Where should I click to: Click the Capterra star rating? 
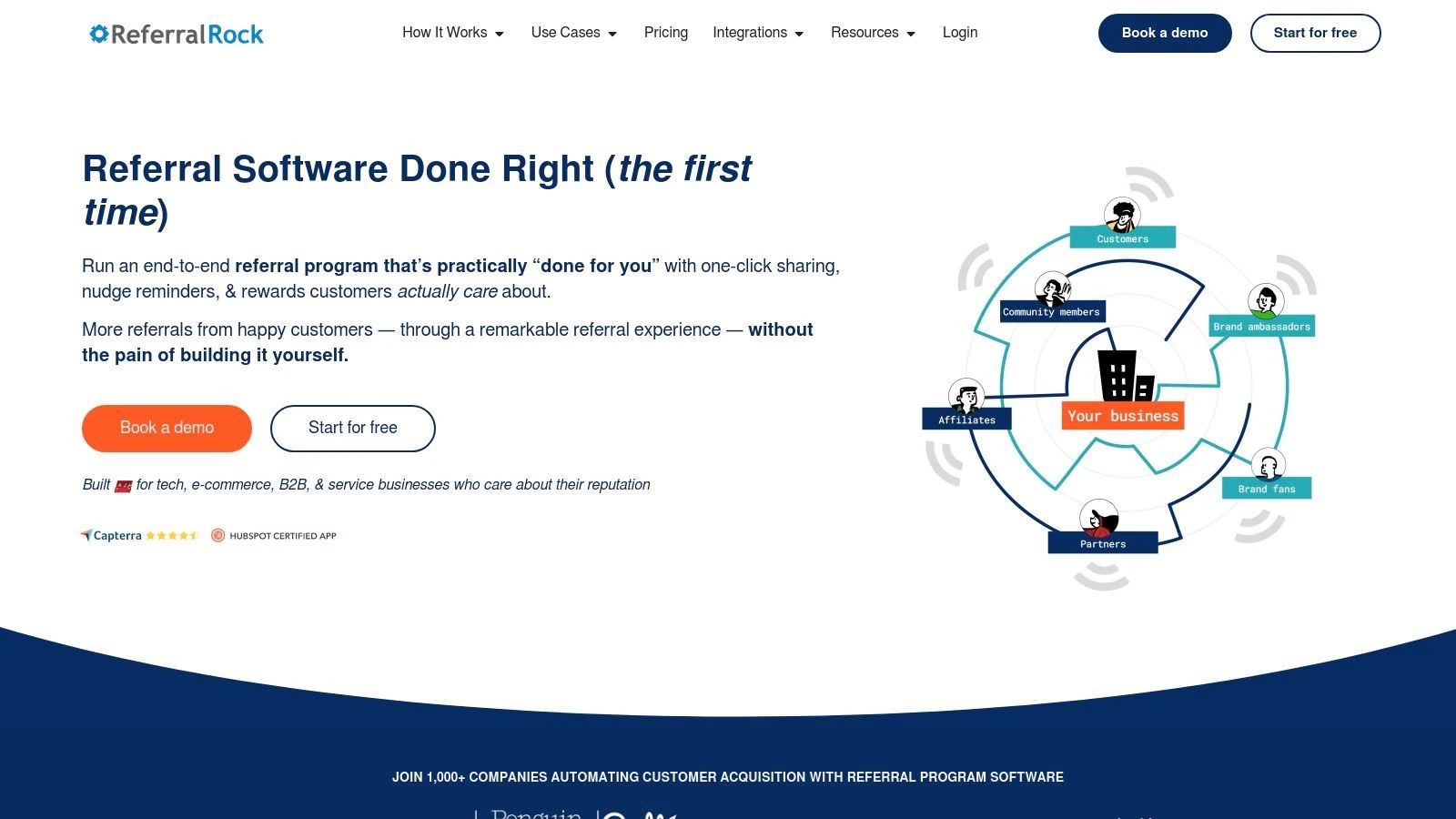(171, 535)
